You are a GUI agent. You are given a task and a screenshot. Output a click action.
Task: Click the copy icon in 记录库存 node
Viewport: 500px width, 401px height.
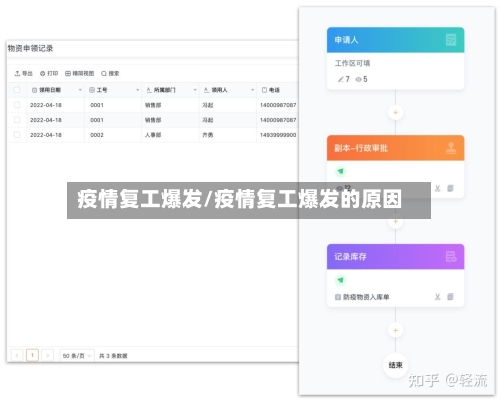[450, 297]
